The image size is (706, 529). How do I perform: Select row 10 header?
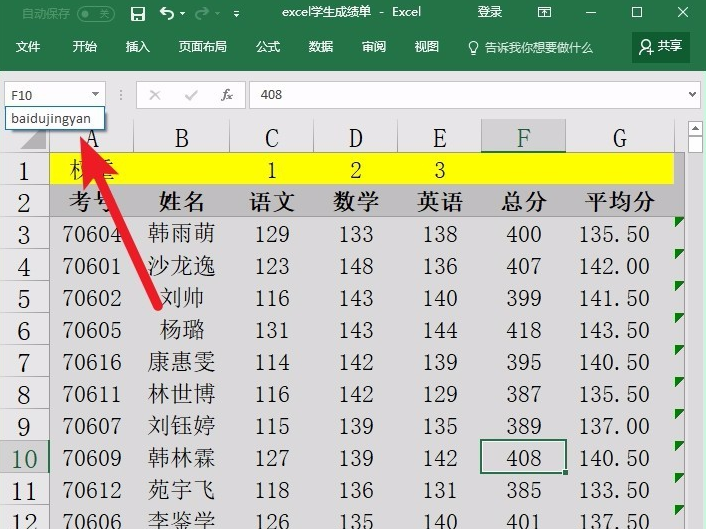click(24, 458)
